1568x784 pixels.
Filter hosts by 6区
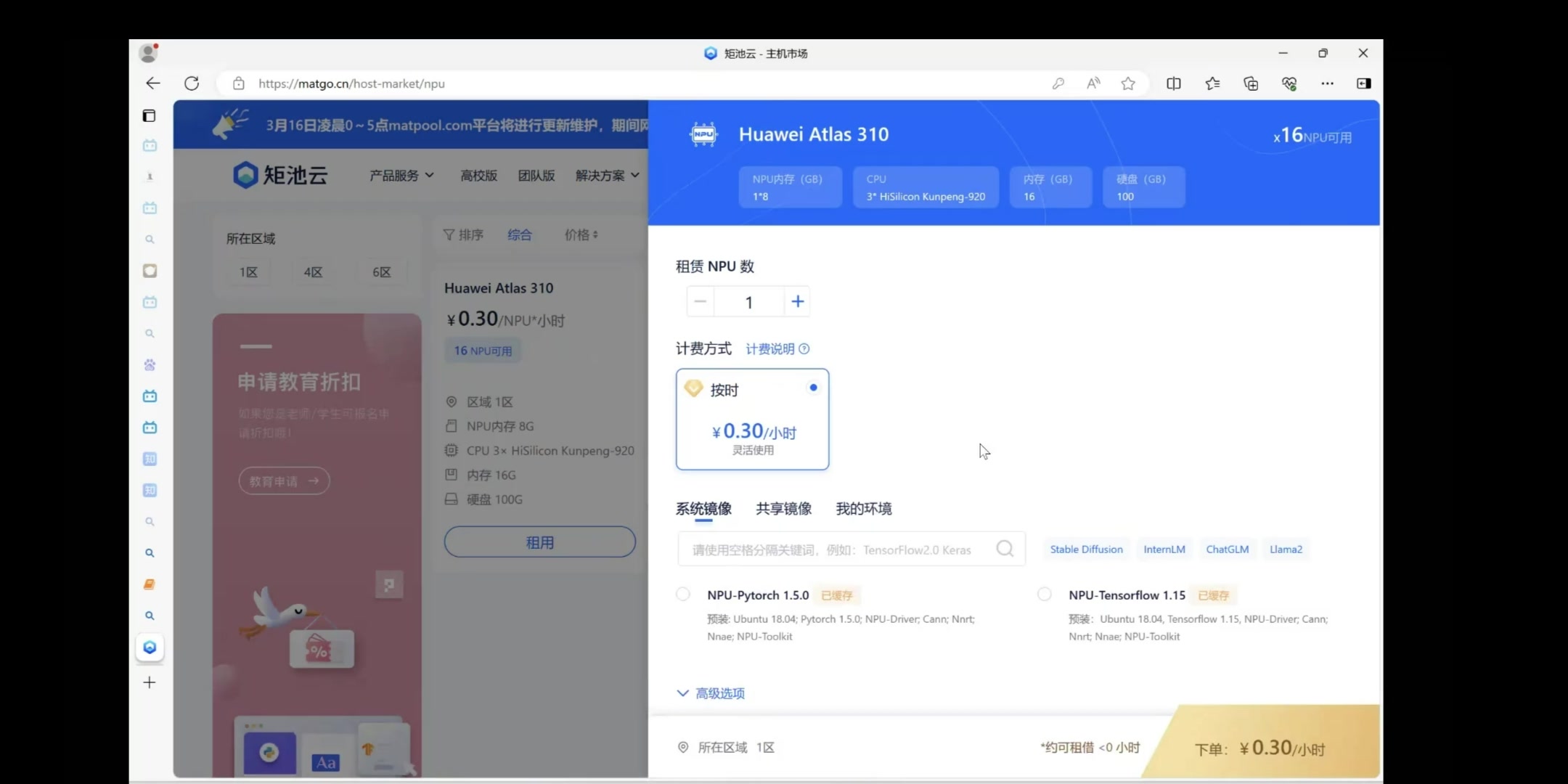pos(381,272)
